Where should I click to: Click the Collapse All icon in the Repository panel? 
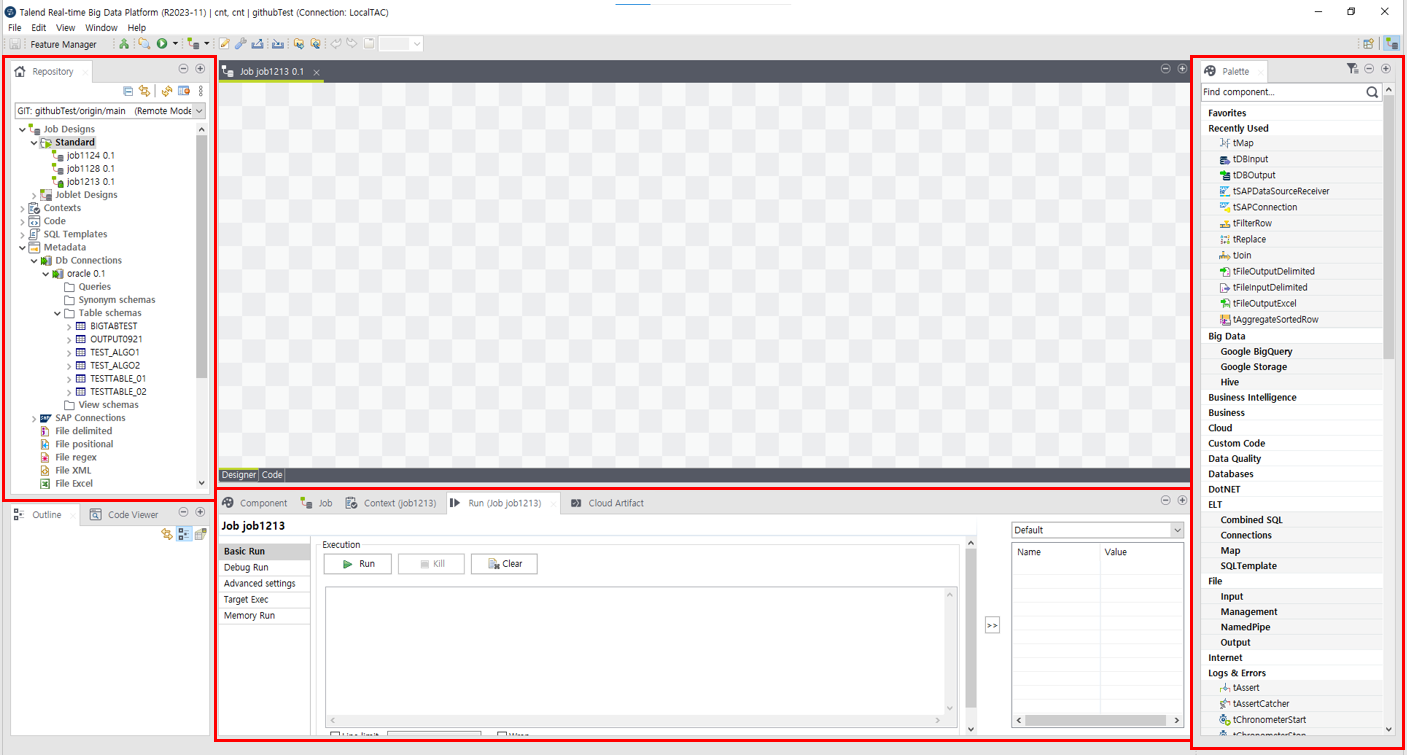[128, 91]
